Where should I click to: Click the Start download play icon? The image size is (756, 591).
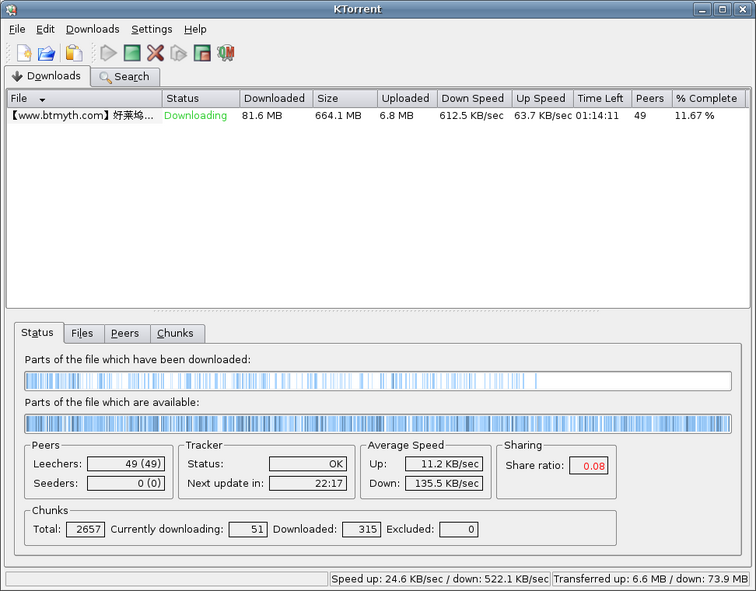(108, 53)
